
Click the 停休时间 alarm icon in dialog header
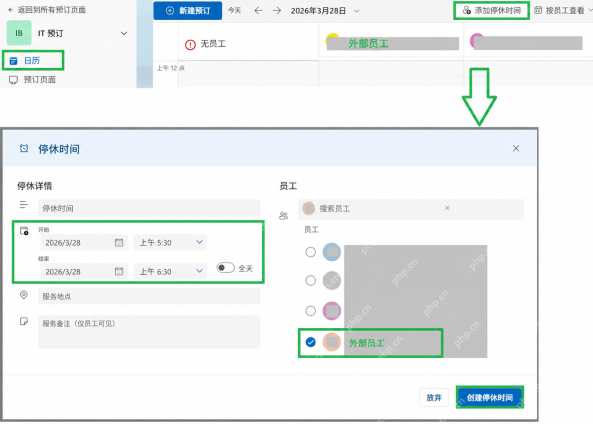click(x=24, y=149)
